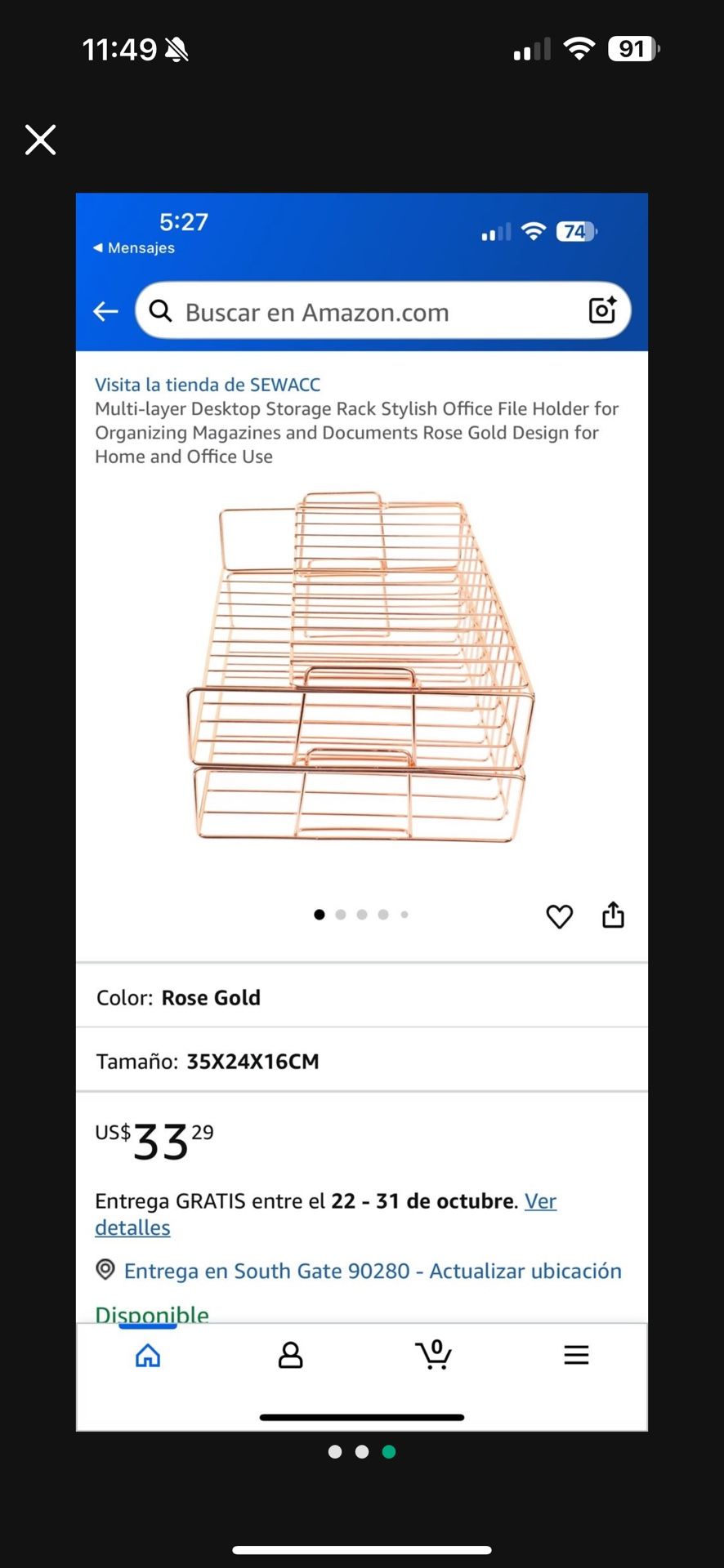Visit the SEWACC store link
724x1568 pixels.
tap(208, 385)
